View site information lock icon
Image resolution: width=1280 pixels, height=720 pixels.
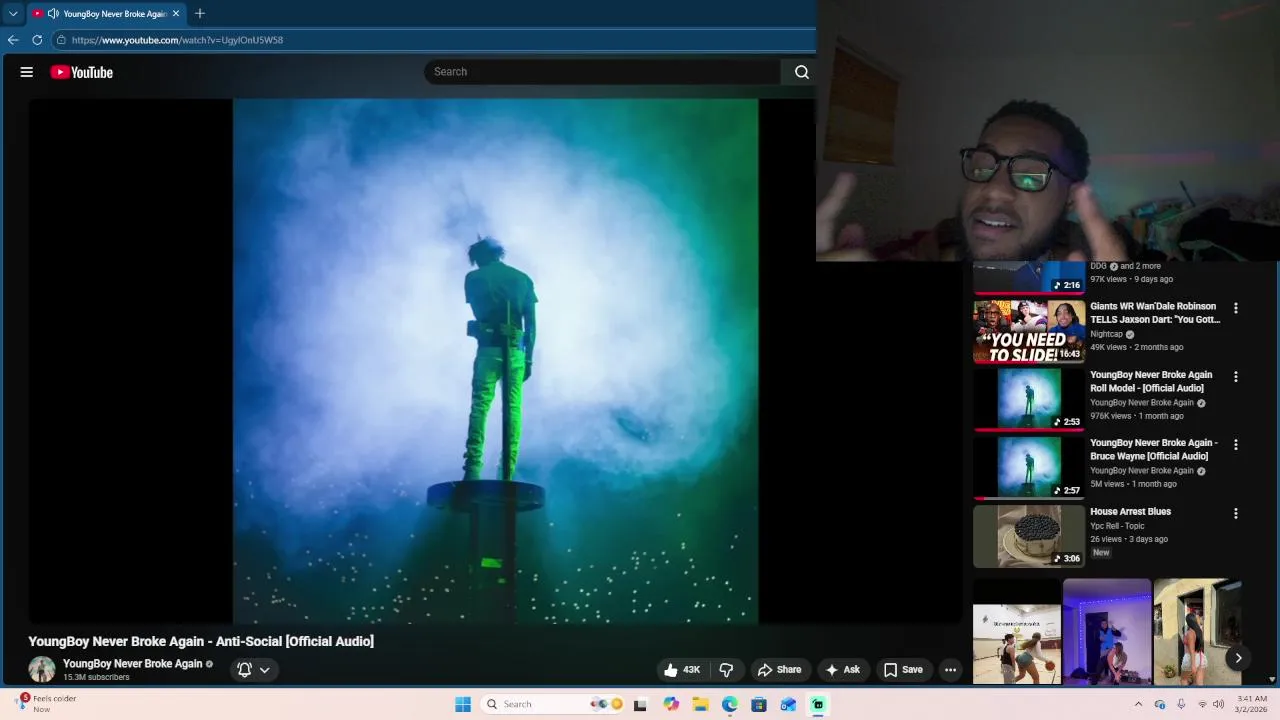pos(61,40)
